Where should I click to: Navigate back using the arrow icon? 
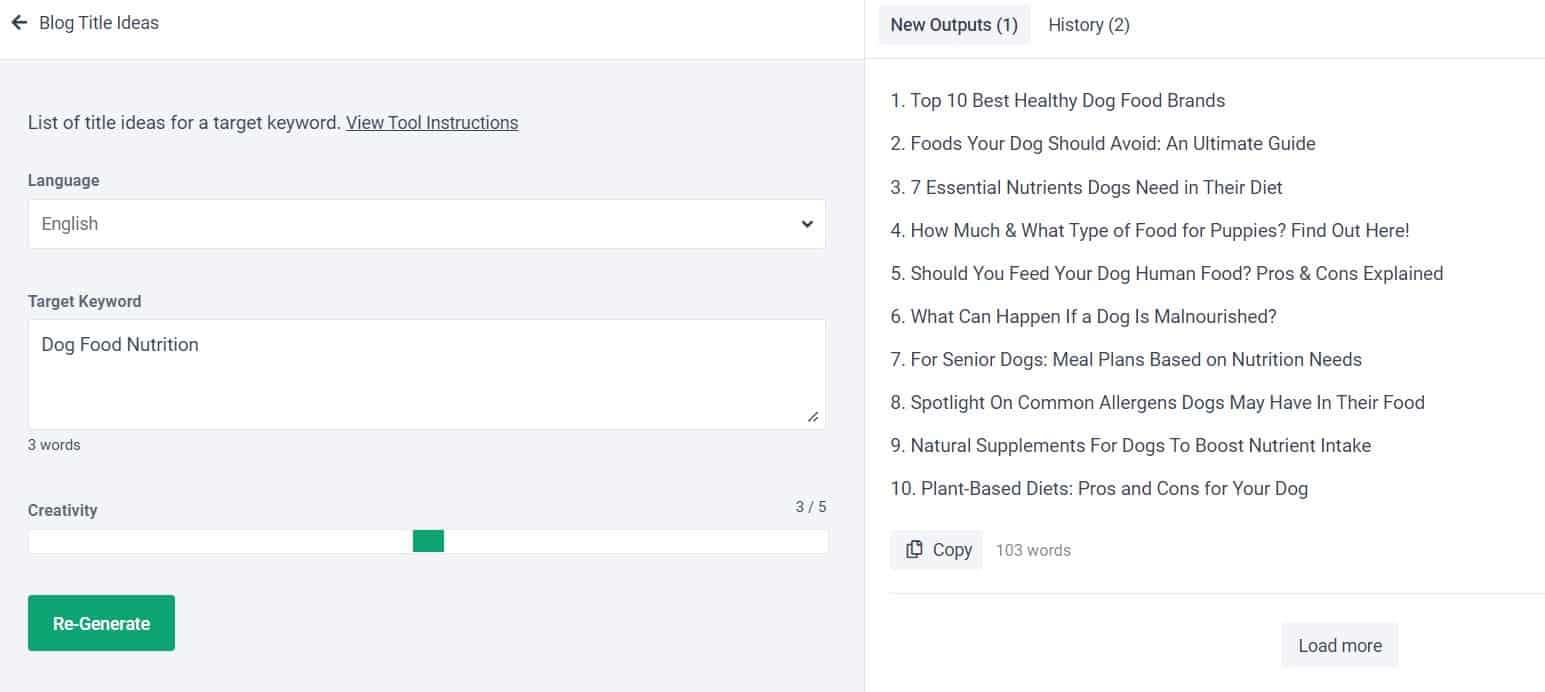[19, 22]
